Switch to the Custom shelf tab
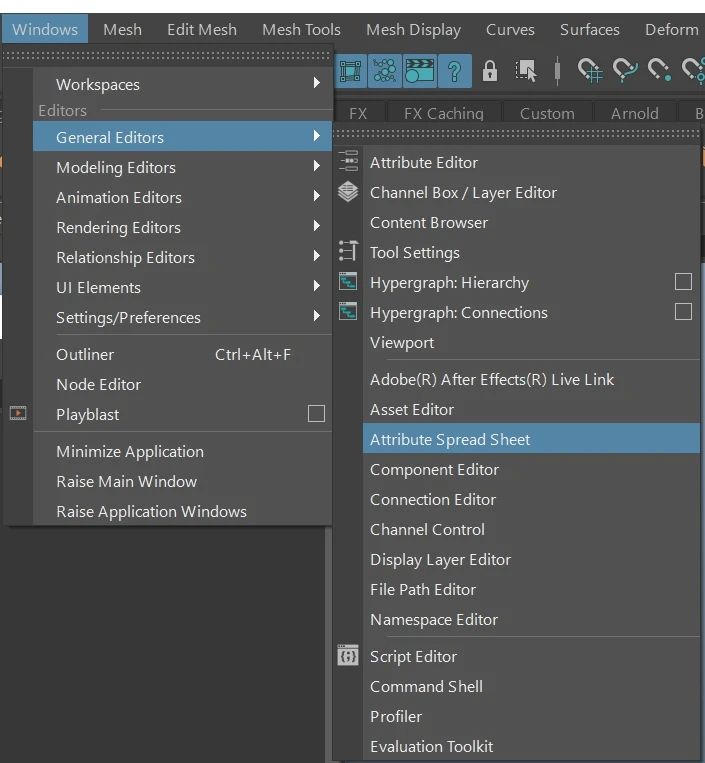This screenshot has height=763, width=705. point(547,113)
